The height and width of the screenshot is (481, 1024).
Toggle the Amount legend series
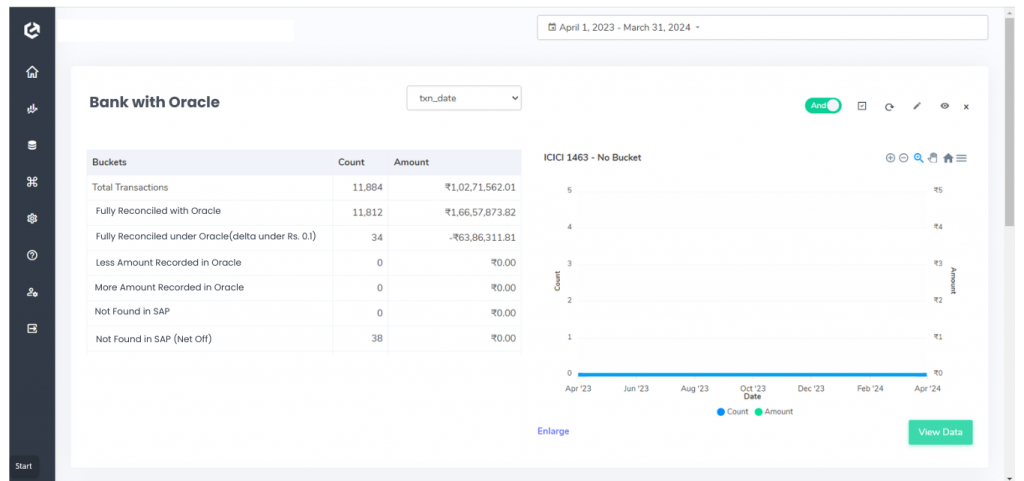coord(774,412)
